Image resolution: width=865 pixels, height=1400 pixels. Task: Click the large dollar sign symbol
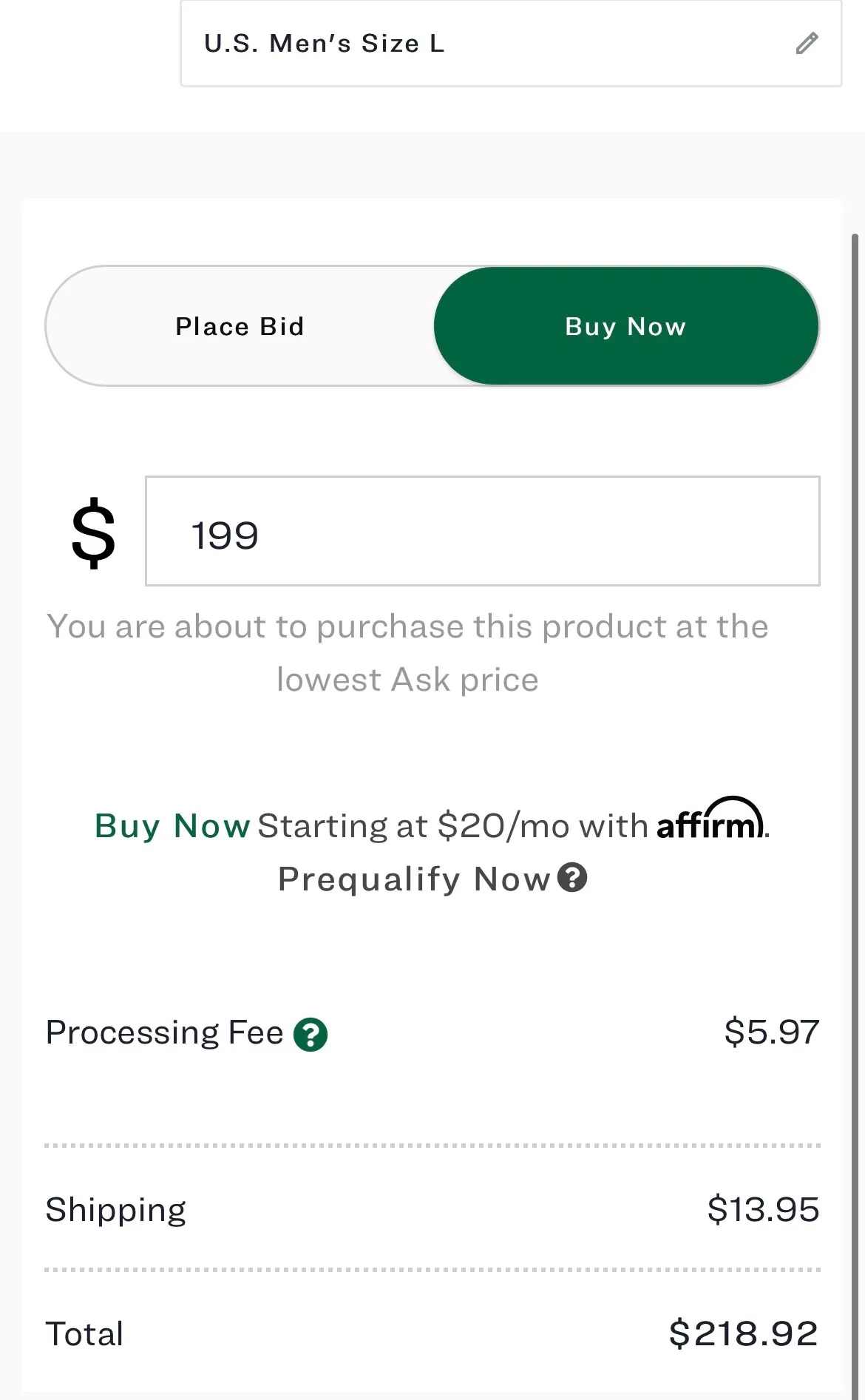click(x=93, y=532)
